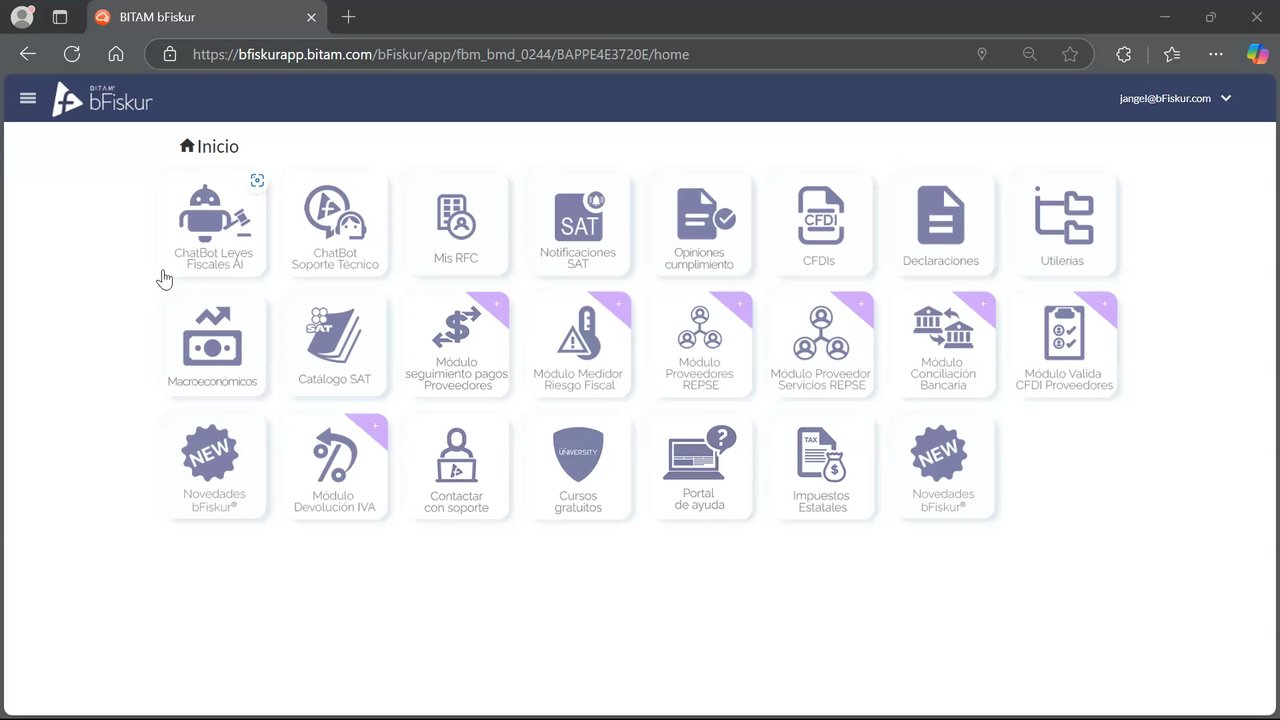This screenshot has height=720, width=1280.
Task: Go back to the previous page
Action: [x=28, y=54]
